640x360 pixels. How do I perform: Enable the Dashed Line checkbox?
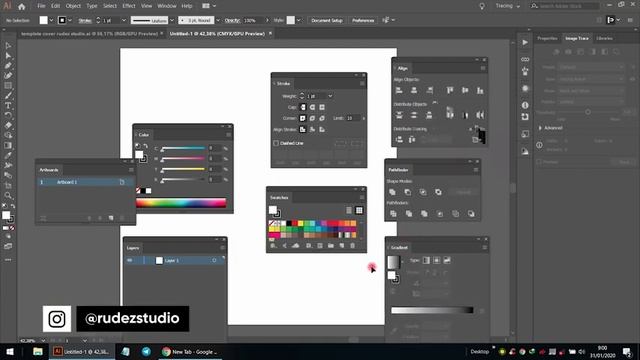point(276,143)
